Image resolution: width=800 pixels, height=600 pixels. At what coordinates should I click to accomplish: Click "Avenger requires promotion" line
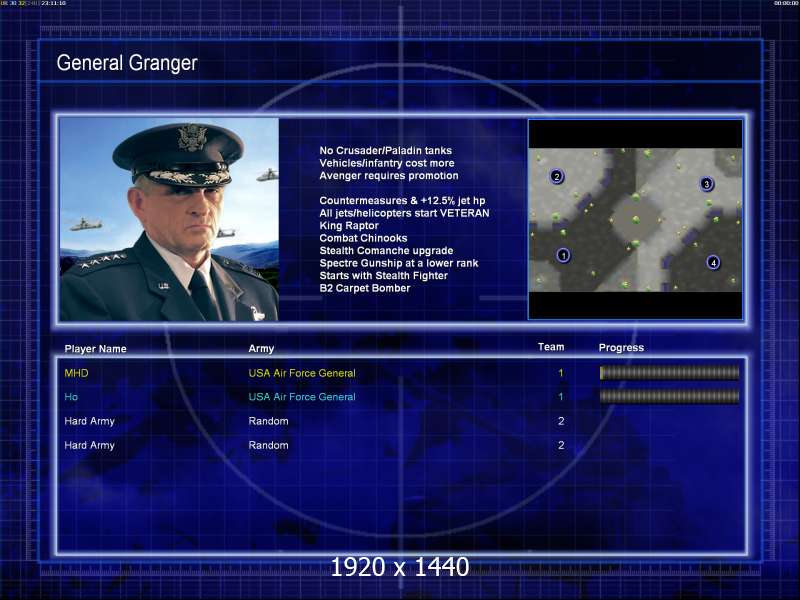[389, 176]
